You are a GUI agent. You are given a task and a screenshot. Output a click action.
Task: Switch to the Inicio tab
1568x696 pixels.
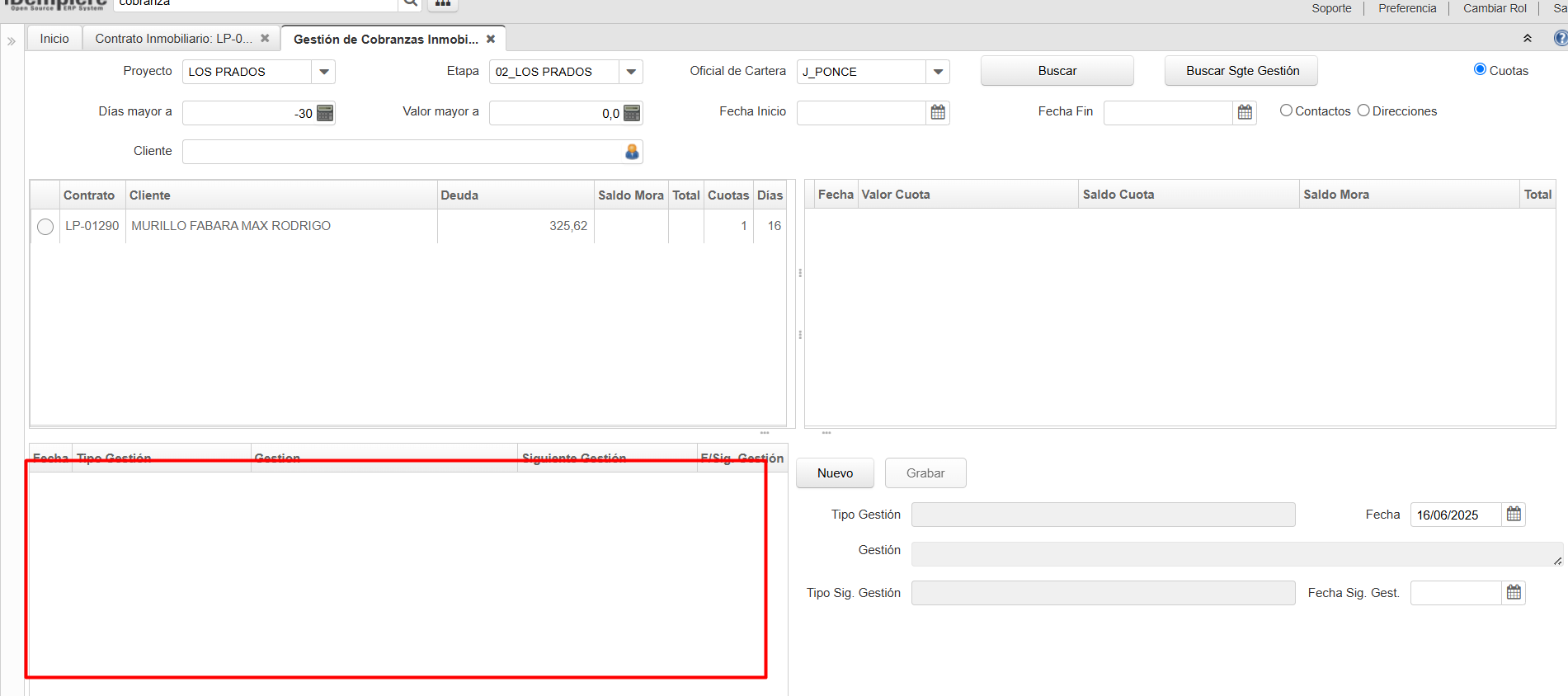pos(54,39)
